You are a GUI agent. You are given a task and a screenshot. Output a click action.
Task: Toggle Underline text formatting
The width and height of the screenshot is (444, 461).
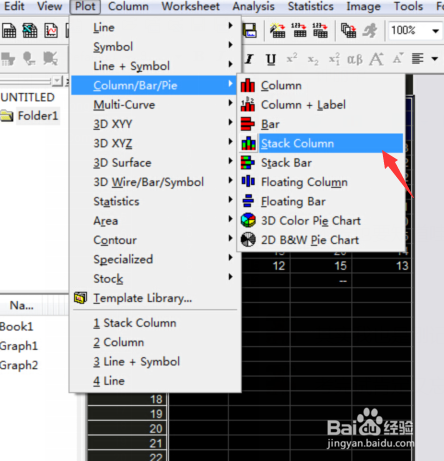tap(271, 59)
